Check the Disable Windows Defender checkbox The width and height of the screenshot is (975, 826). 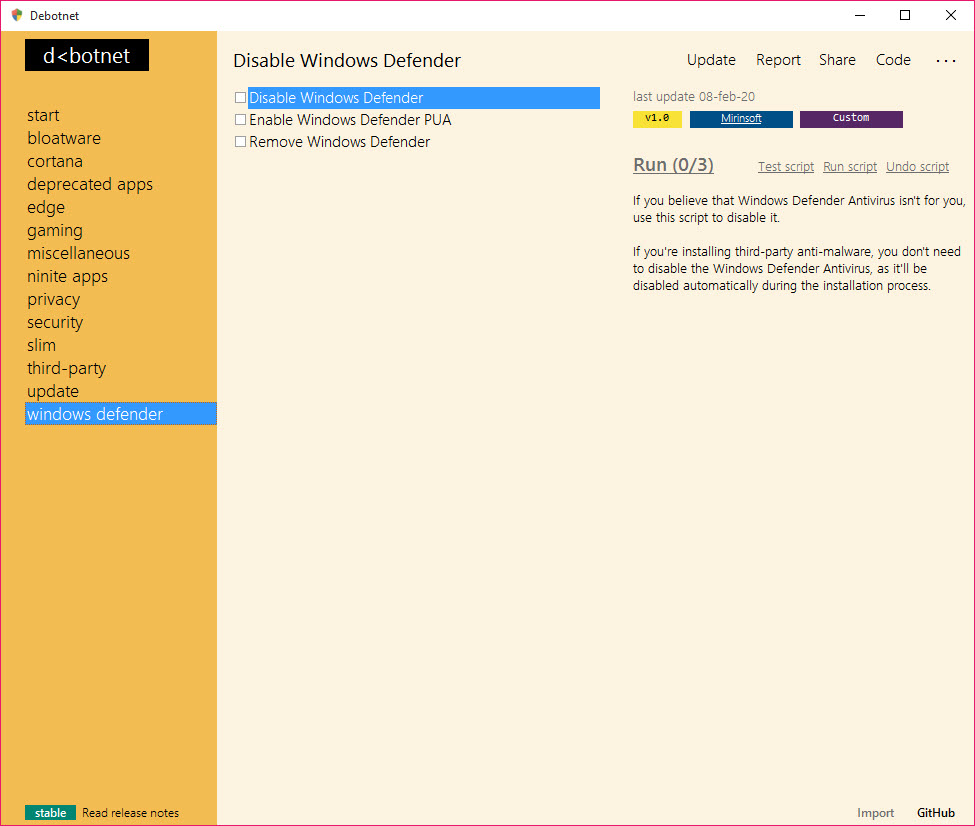[240, 98]
